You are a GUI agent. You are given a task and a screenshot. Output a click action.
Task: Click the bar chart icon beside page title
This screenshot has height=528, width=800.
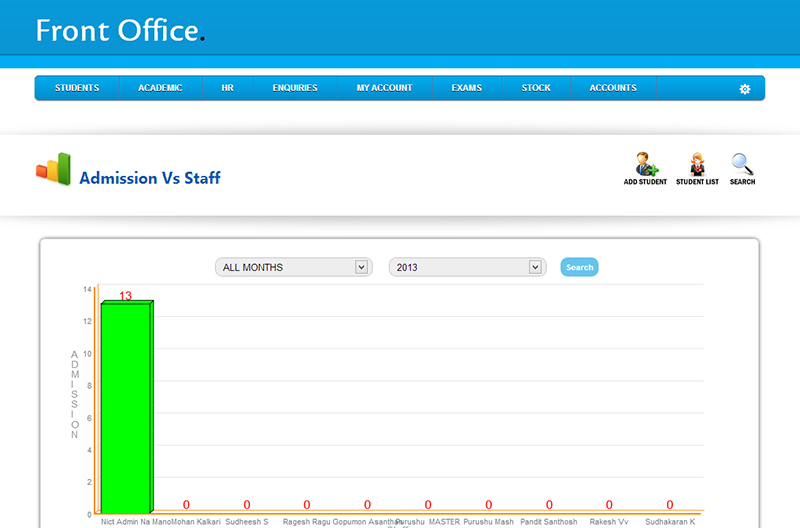(54, 169)
